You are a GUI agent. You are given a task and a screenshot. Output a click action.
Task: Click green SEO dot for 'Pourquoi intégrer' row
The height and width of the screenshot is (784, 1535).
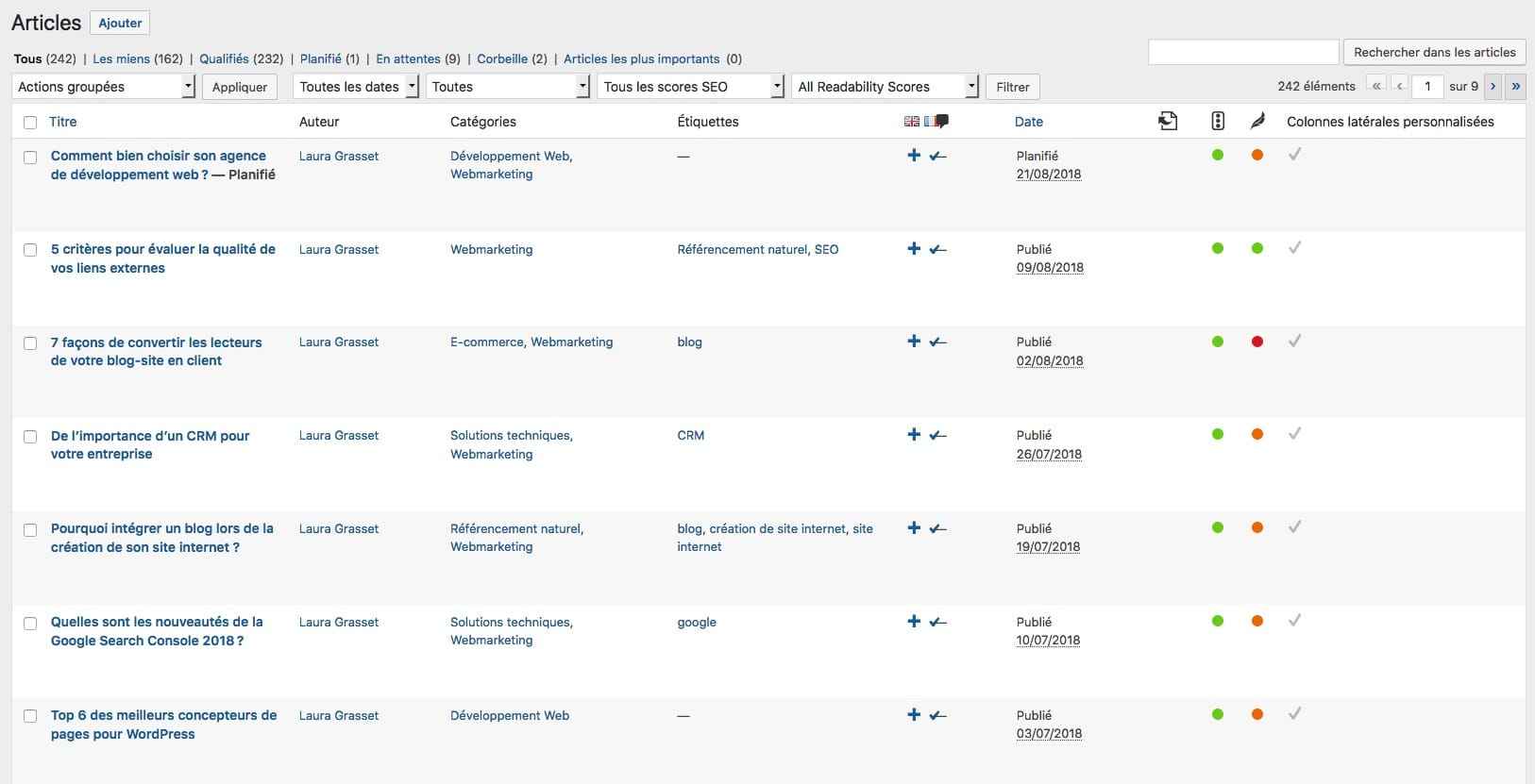click(1218, 527)
